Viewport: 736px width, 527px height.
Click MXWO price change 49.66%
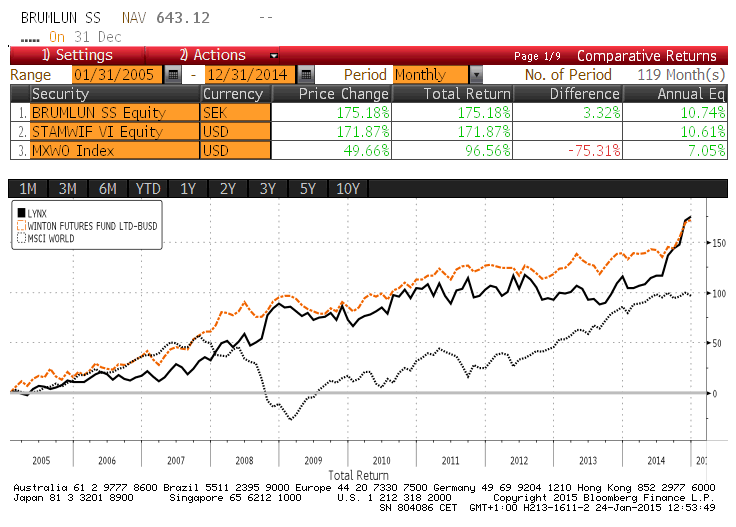tap(367, 151)
